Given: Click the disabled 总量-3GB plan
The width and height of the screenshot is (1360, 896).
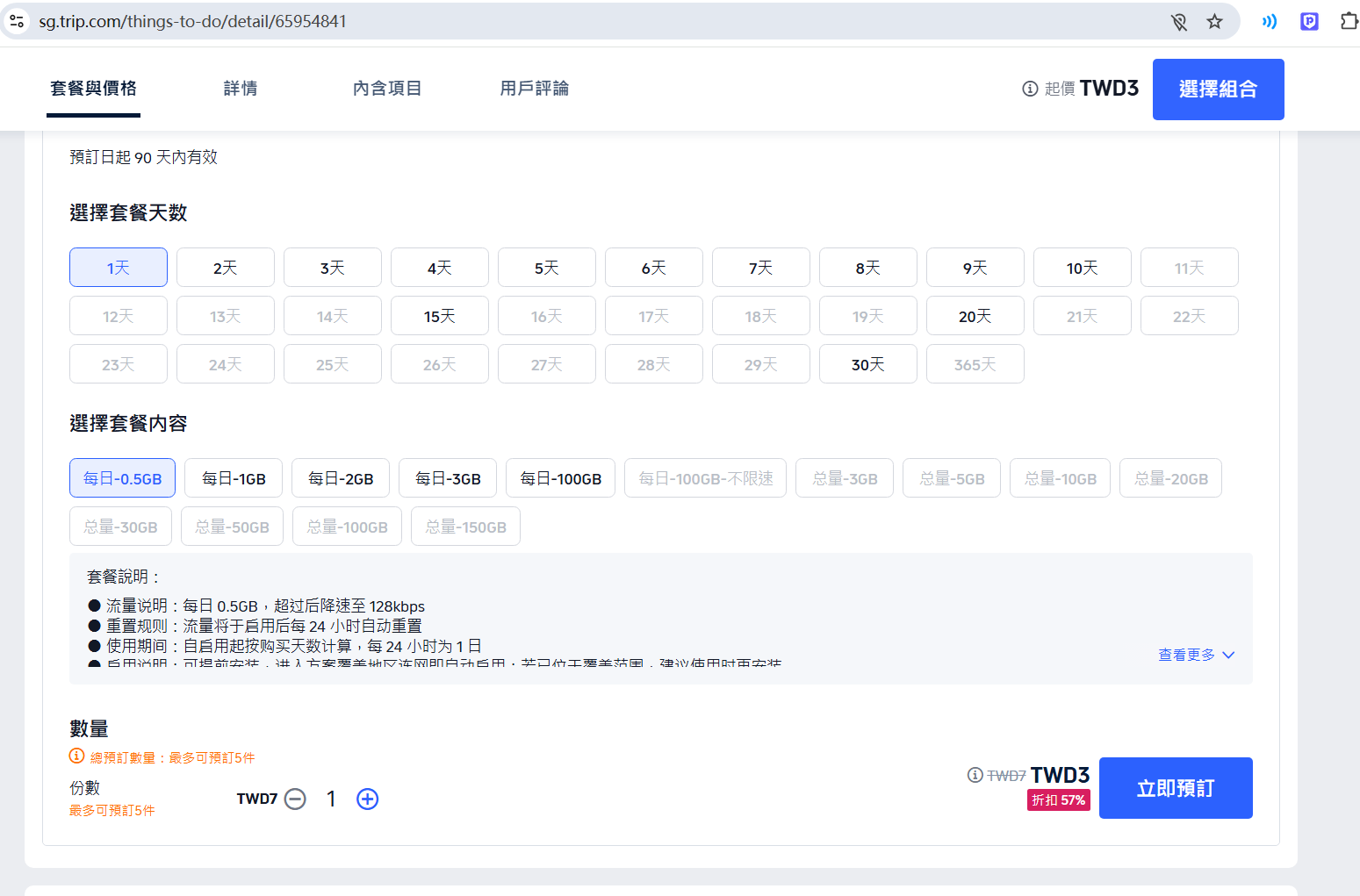Looking at the screenshot, I should (845, 478).
